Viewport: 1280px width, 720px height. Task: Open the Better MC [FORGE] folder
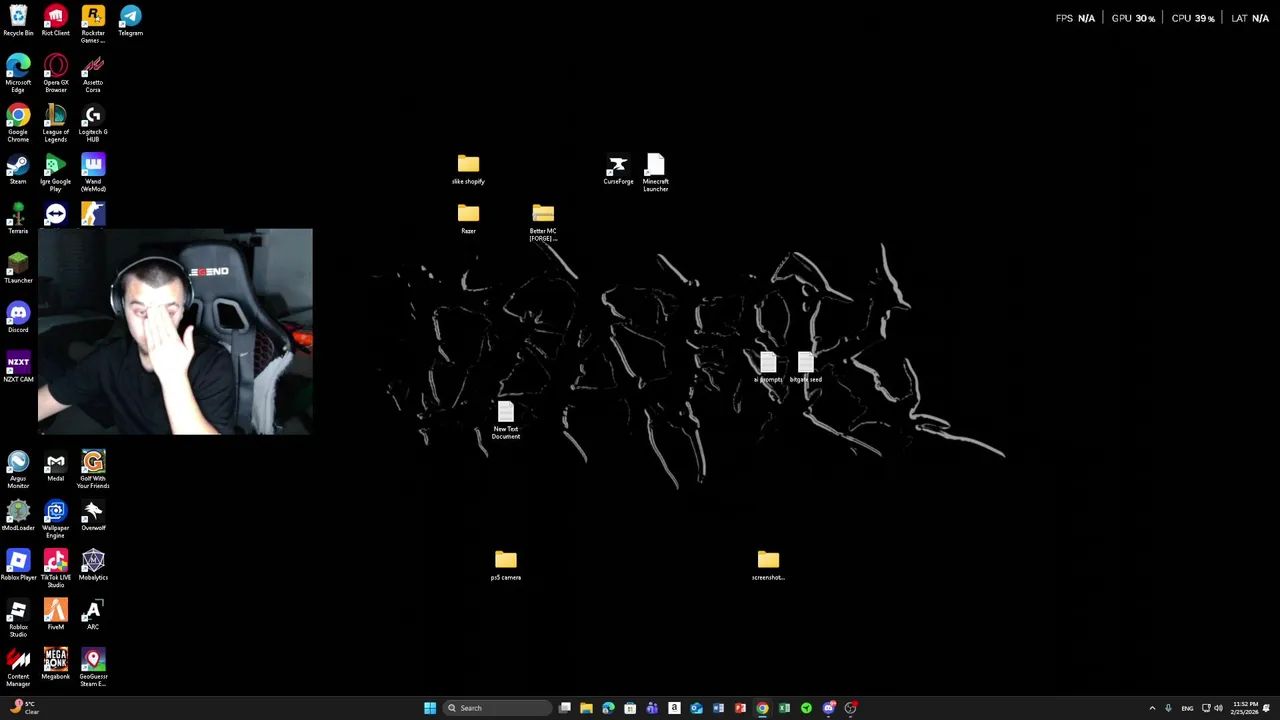[543, 222]
